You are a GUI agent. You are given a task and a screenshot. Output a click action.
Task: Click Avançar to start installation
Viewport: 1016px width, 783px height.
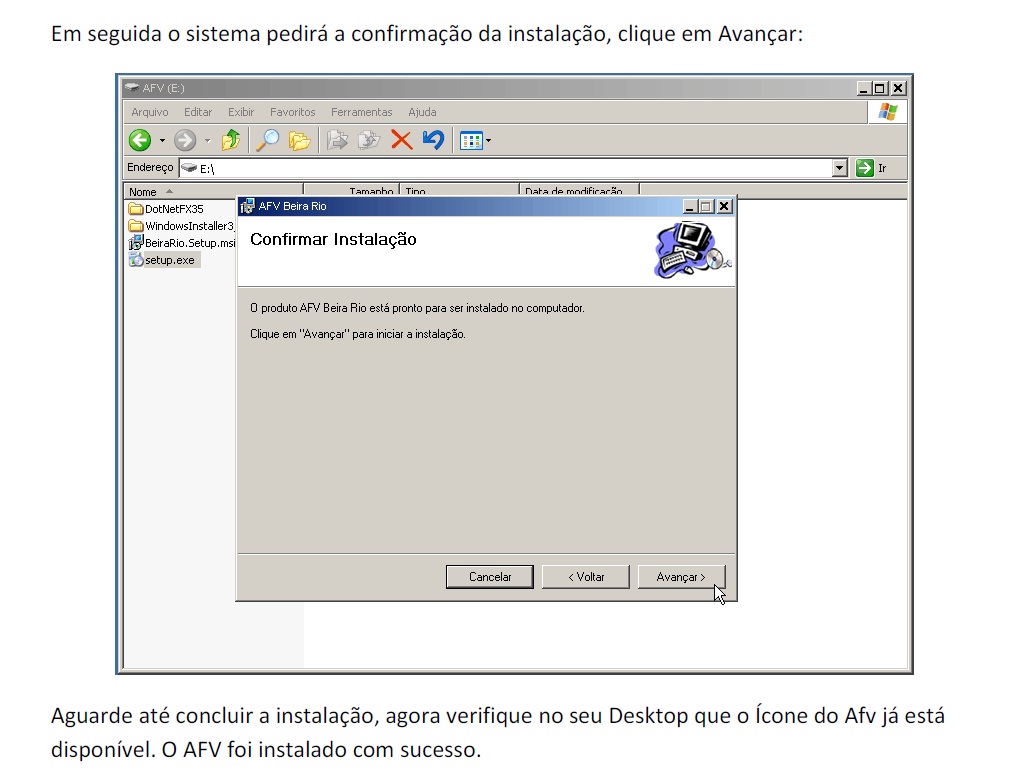coord(681,577)
